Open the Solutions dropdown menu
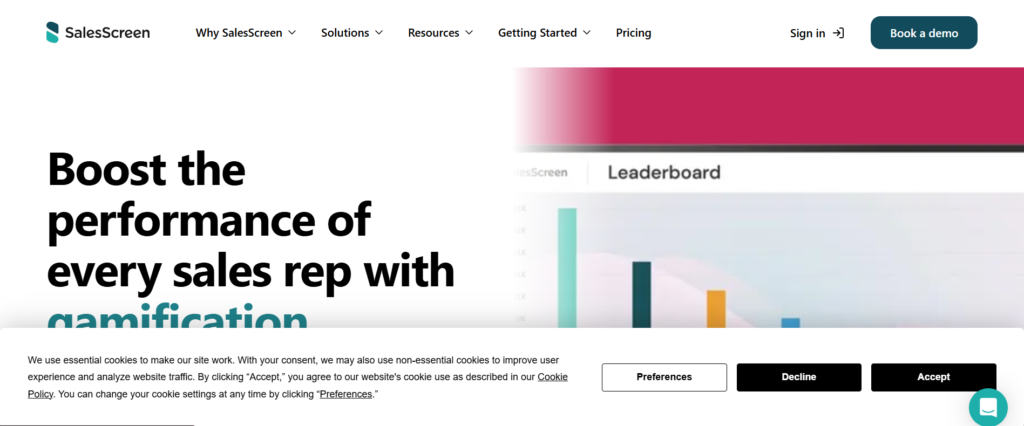This screenshot has height=426, width=1024. 352,33
